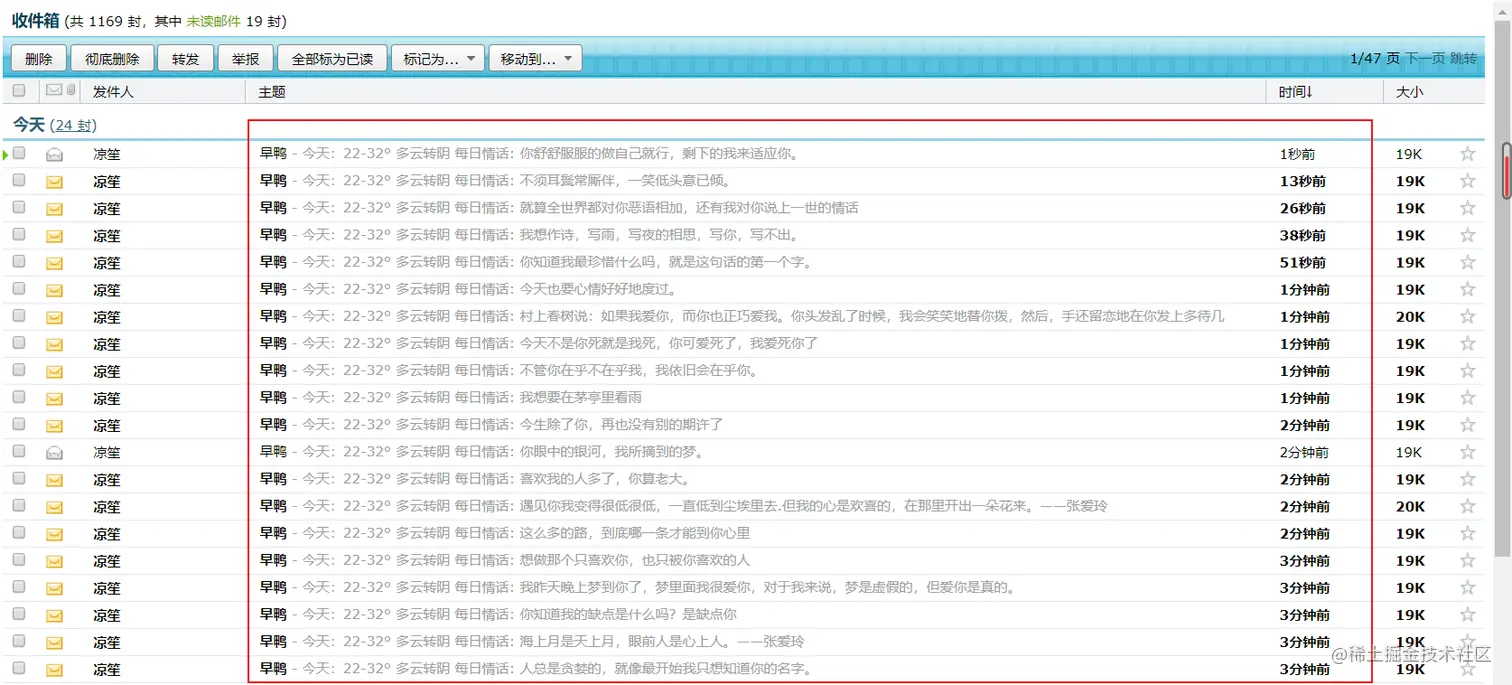Check the box for "你知道我最珍惜什么吗" email

(19, 261)
